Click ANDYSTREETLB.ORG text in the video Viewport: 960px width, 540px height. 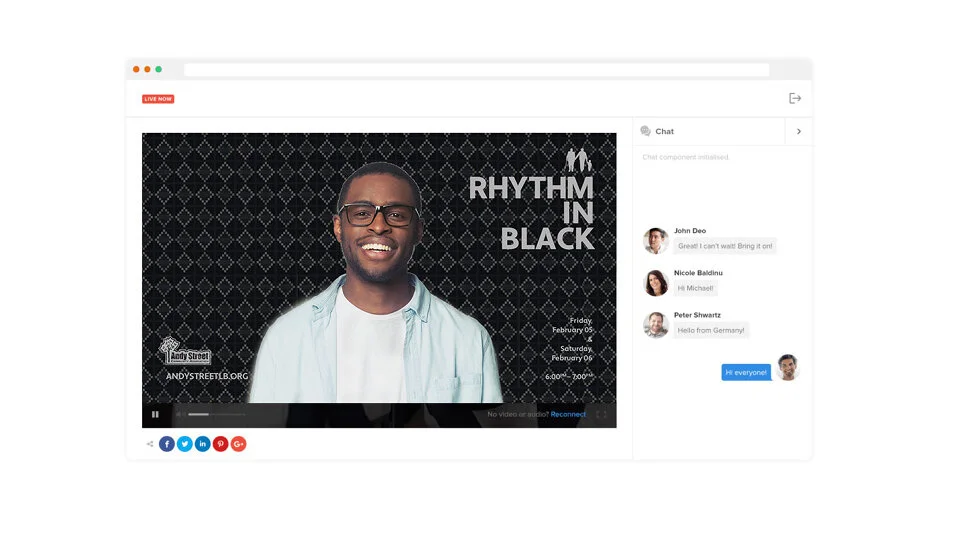[x=207, y=376]
